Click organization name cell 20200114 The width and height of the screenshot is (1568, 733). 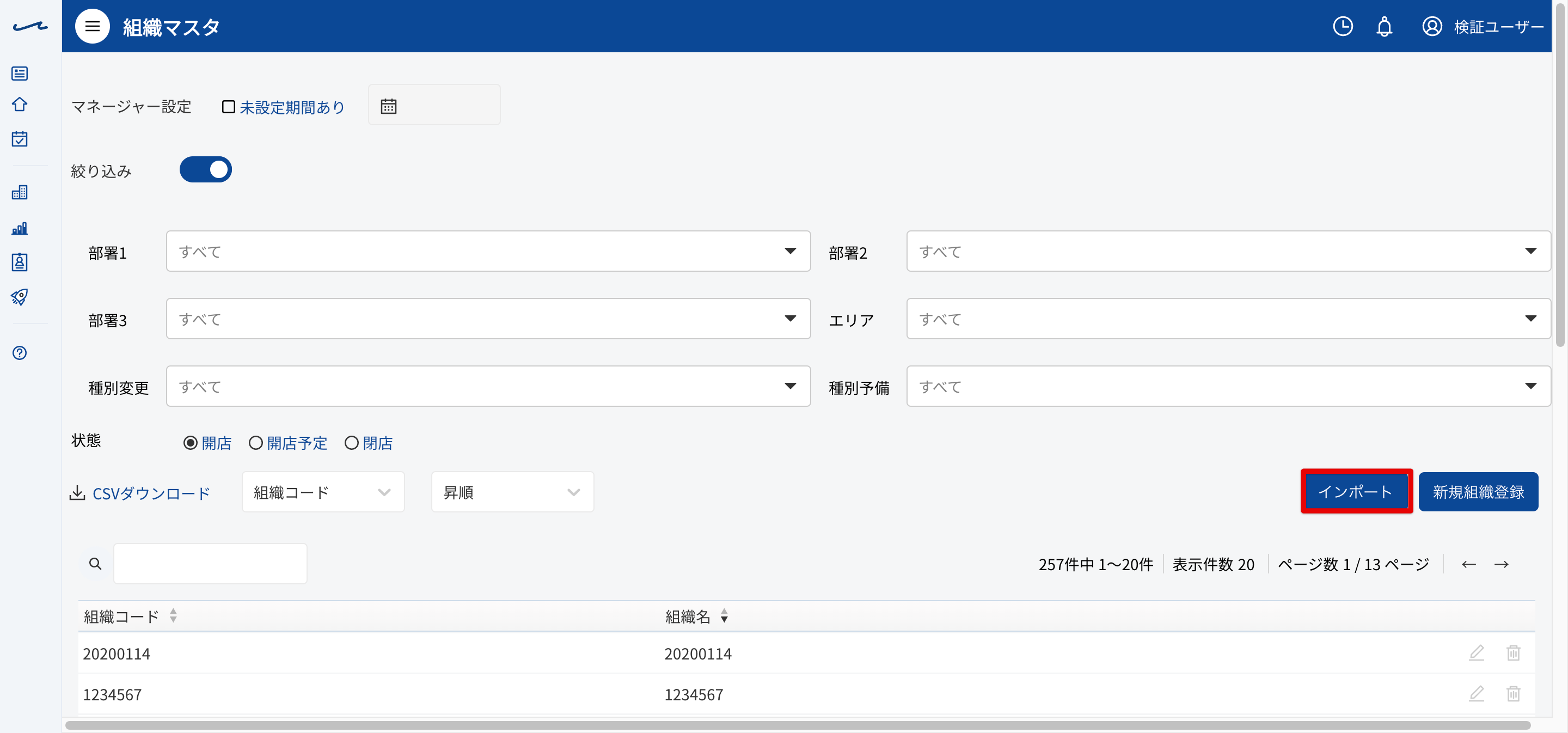(697, 654)
